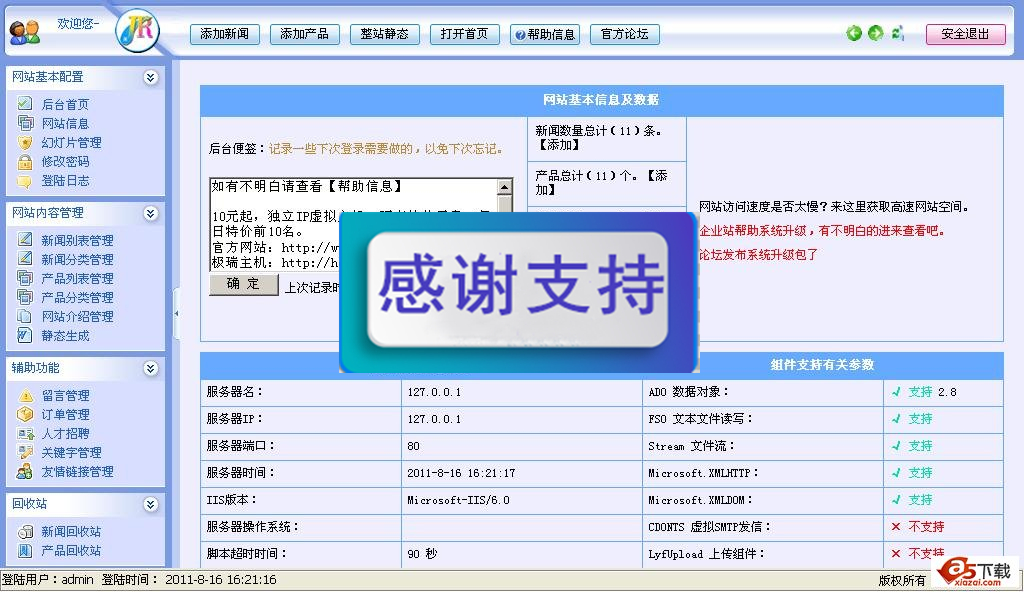Click the 网站介绍管理 icon
1024x592 pixels.
pyautogui.click(x=25, y=316)
